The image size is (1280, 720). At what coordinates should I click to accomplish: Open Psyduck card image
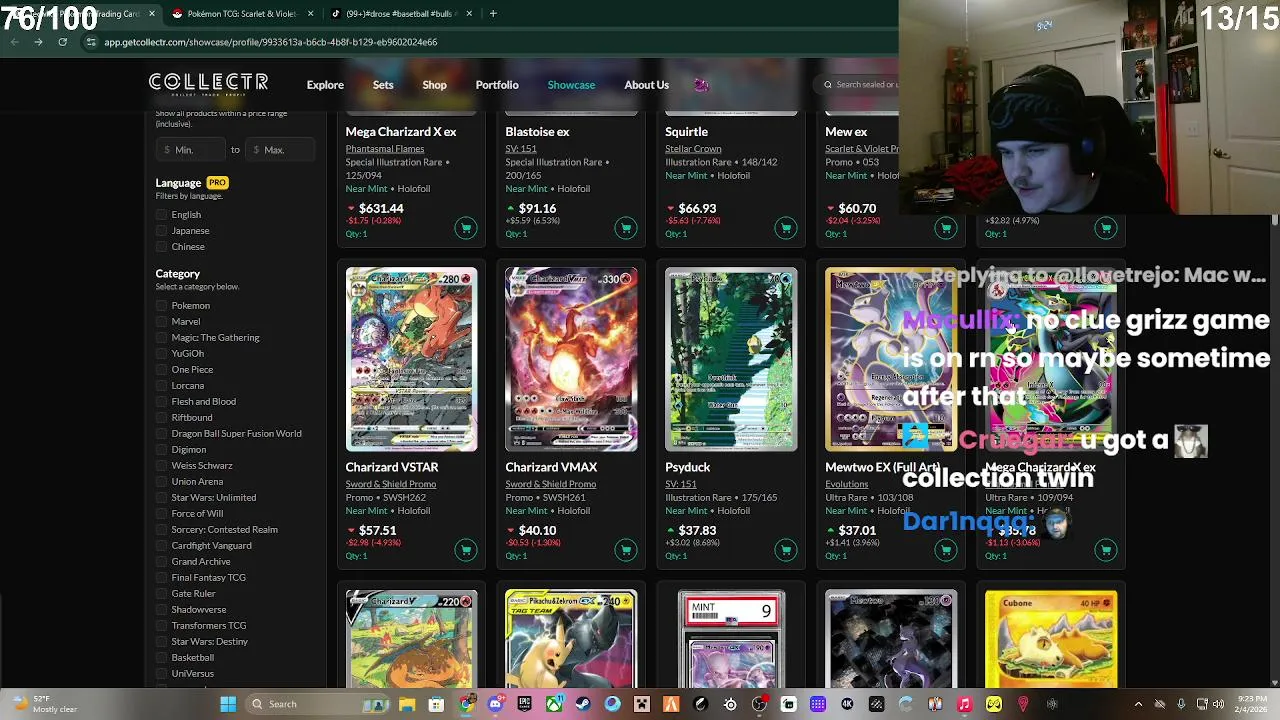click(x=731, y=359)
